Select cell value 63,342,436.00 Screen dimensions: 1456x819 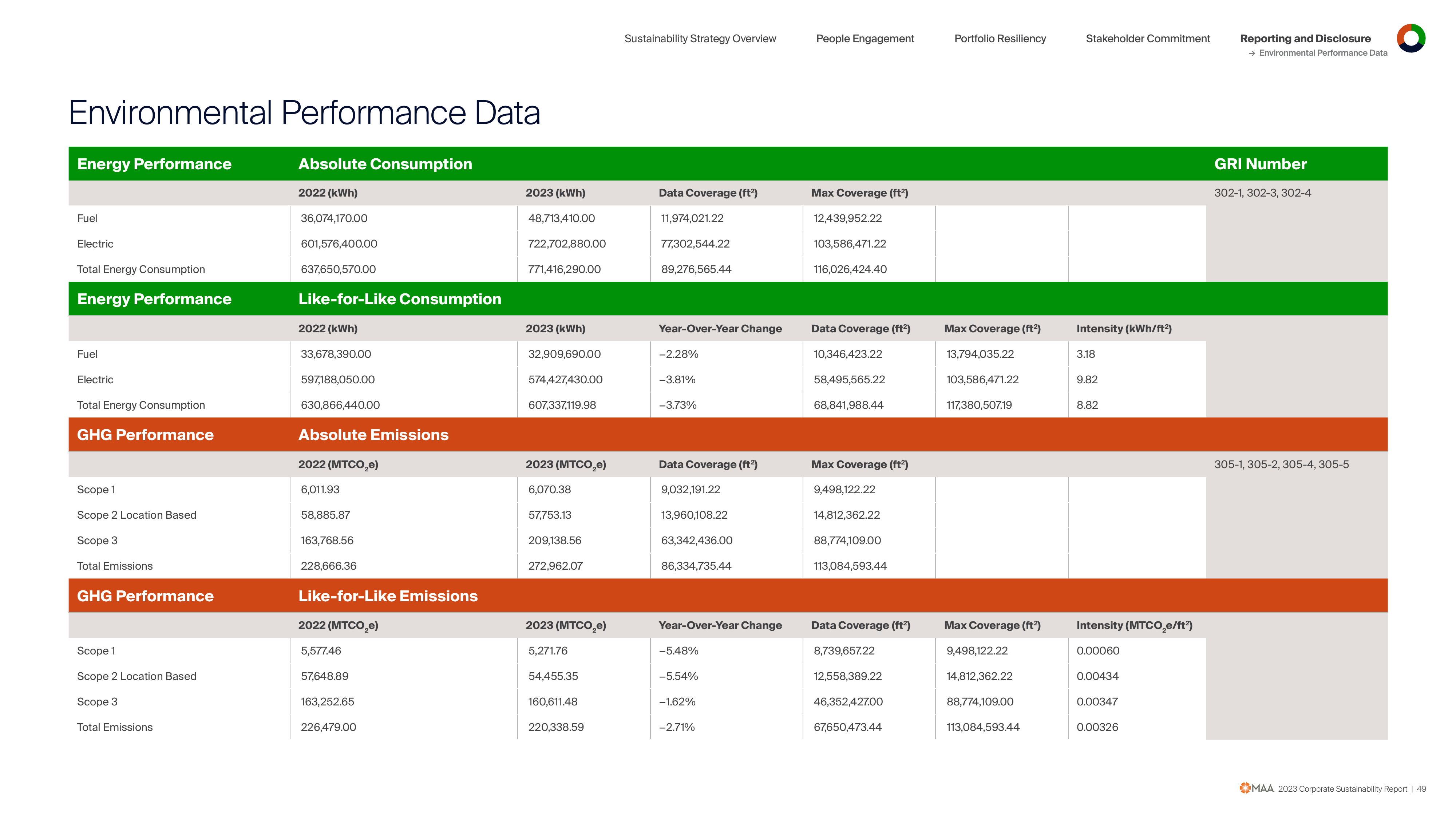tap(697, 540)
